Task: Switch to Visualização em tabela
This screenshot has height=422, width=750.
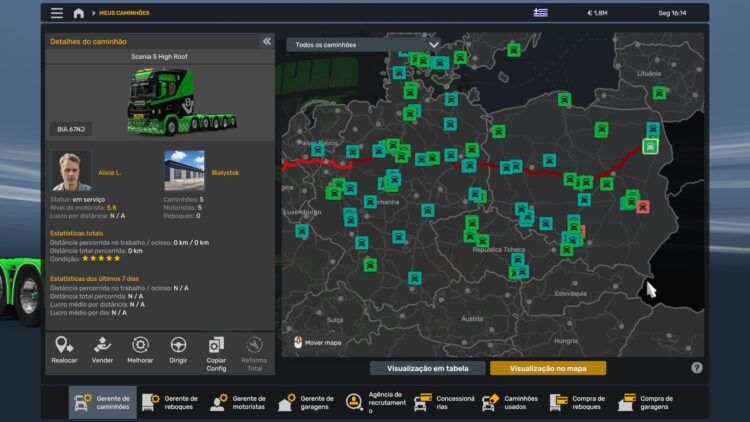Action: pyautogui.click(x=428, y=368)
